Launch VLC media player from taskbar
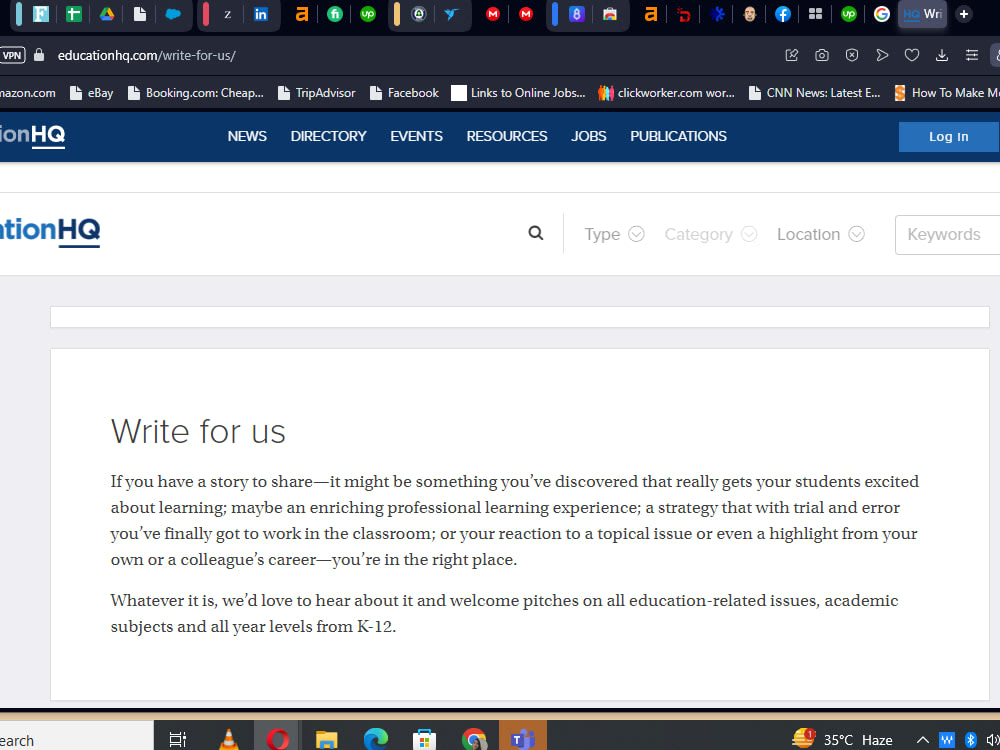1000x750 pixels. 228,739
